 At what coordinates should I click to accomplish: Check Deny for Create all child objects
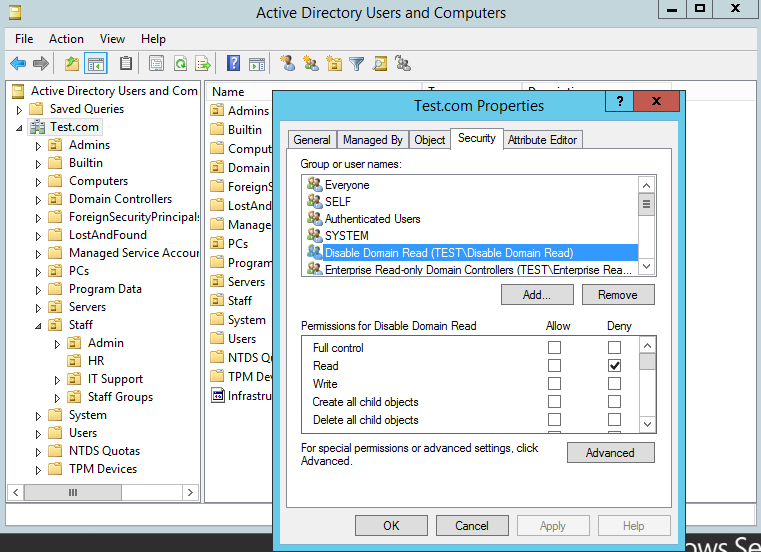pyautogui.click(x=614, y=401)
